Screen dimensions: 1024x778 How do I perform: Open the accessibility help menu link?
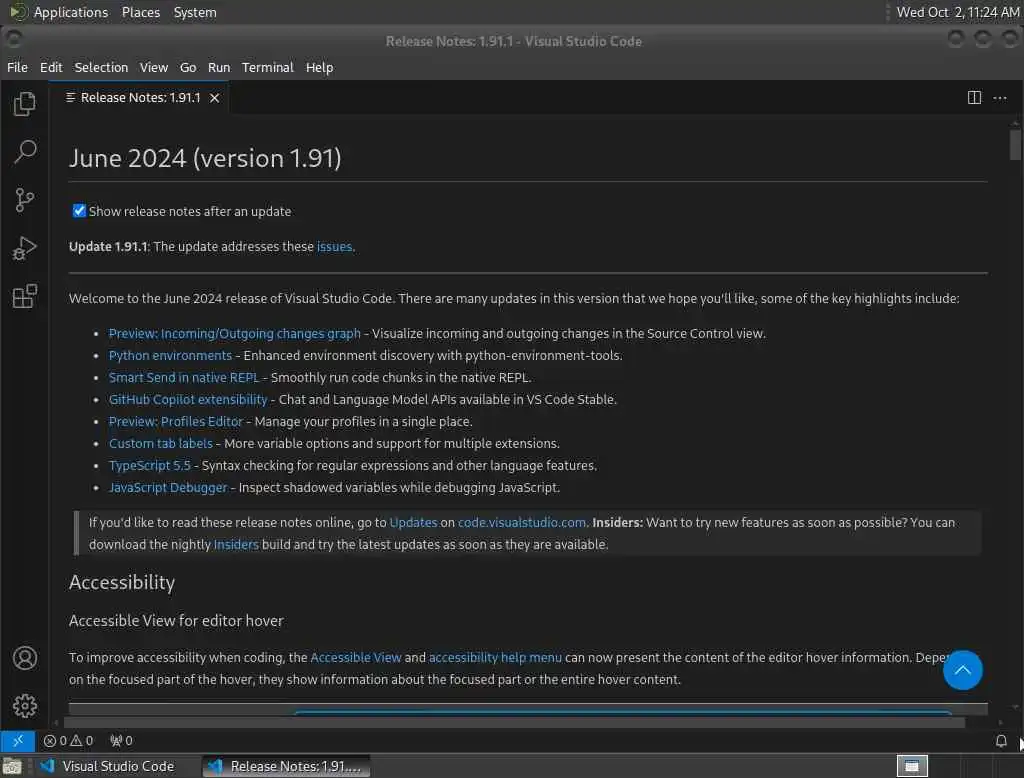(x=495, y=658)
